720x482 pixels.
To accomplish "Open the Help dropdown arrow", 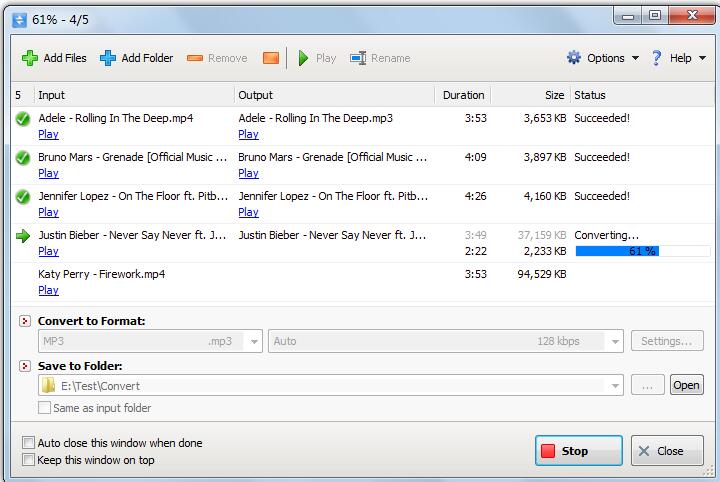I will coord(703,58).
